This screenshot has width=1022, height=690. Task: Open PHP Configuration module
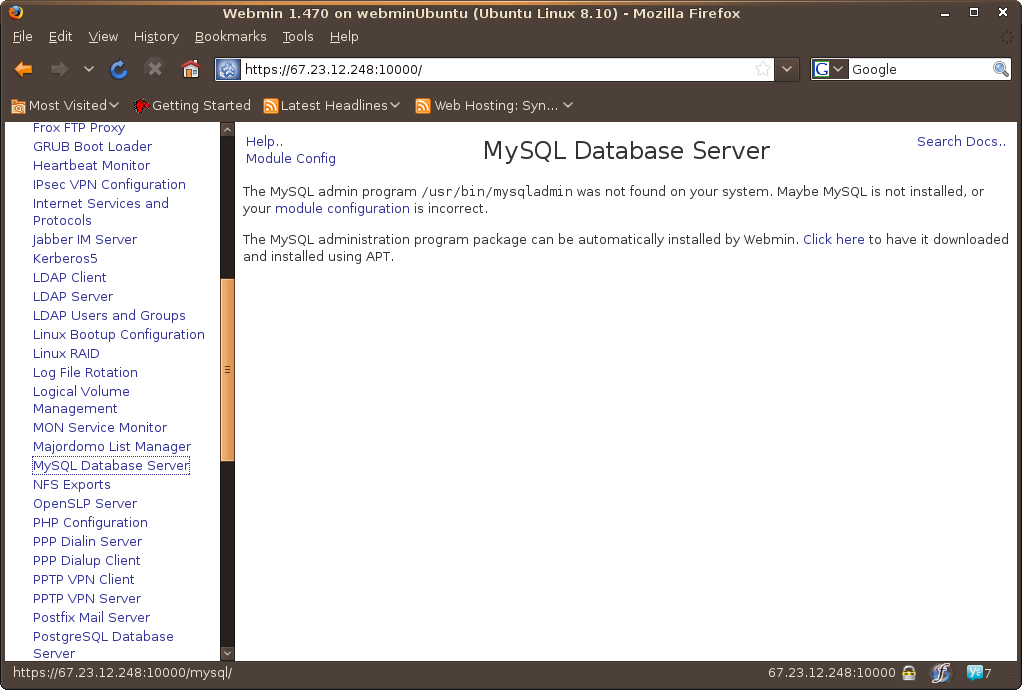(x=90, y=522)
